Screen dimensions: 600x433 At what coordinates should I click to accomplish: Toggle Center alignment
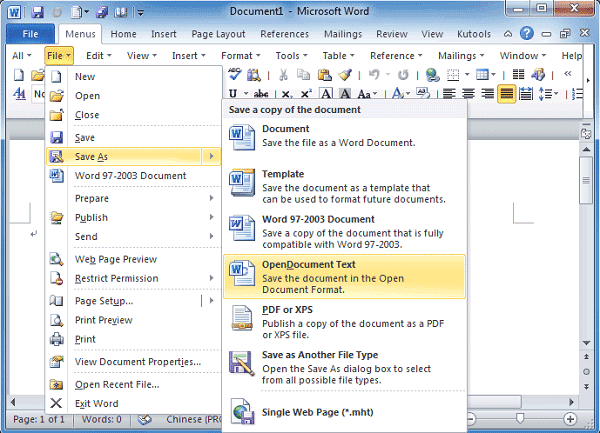468,94
